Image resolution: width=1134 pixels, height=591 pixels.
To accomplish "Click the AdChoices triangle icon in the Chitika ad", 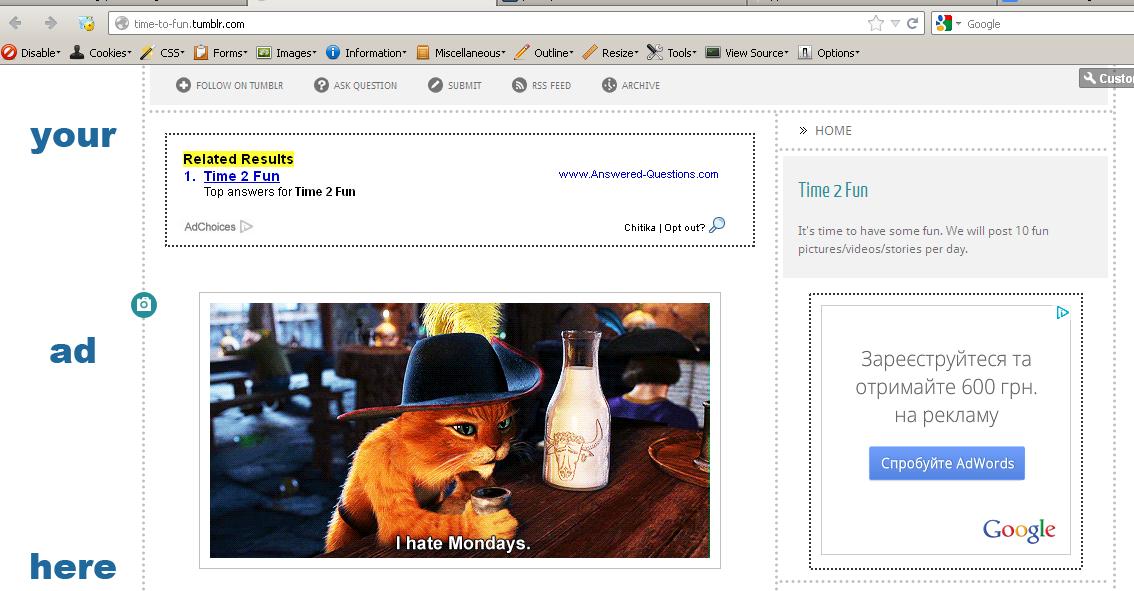I will (x=246, y=226).
